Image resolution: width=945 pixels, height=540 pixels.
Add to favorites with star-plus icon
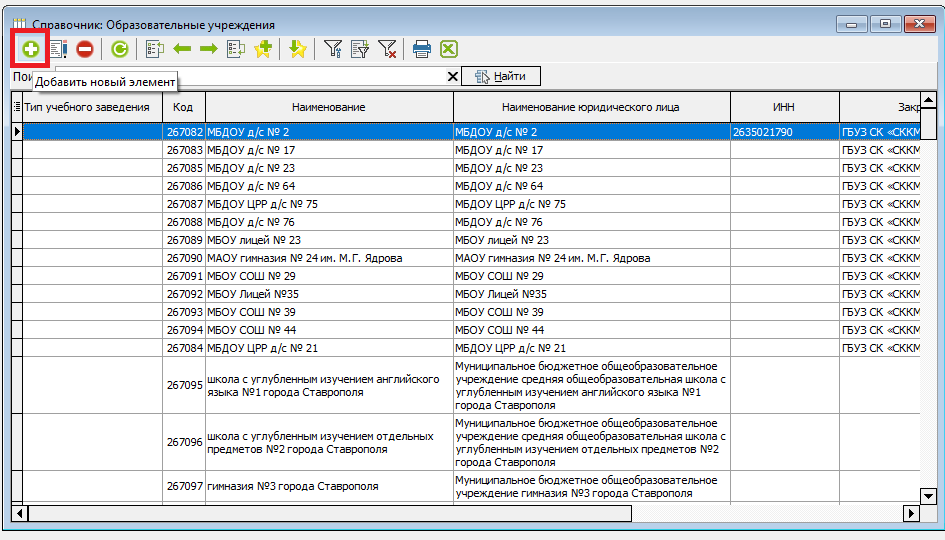coord(263,49)
